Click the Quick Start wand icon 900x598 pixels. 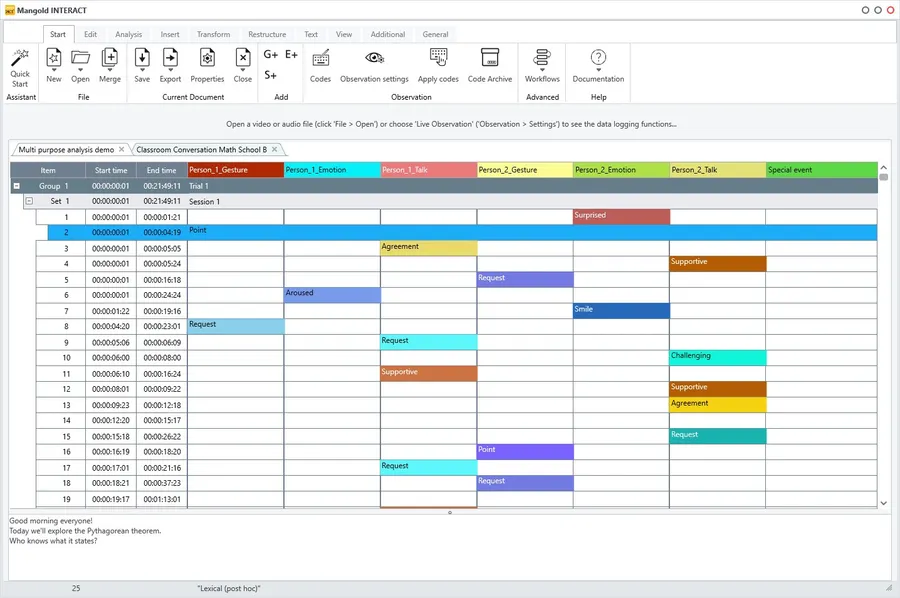(x=20, y=59)
